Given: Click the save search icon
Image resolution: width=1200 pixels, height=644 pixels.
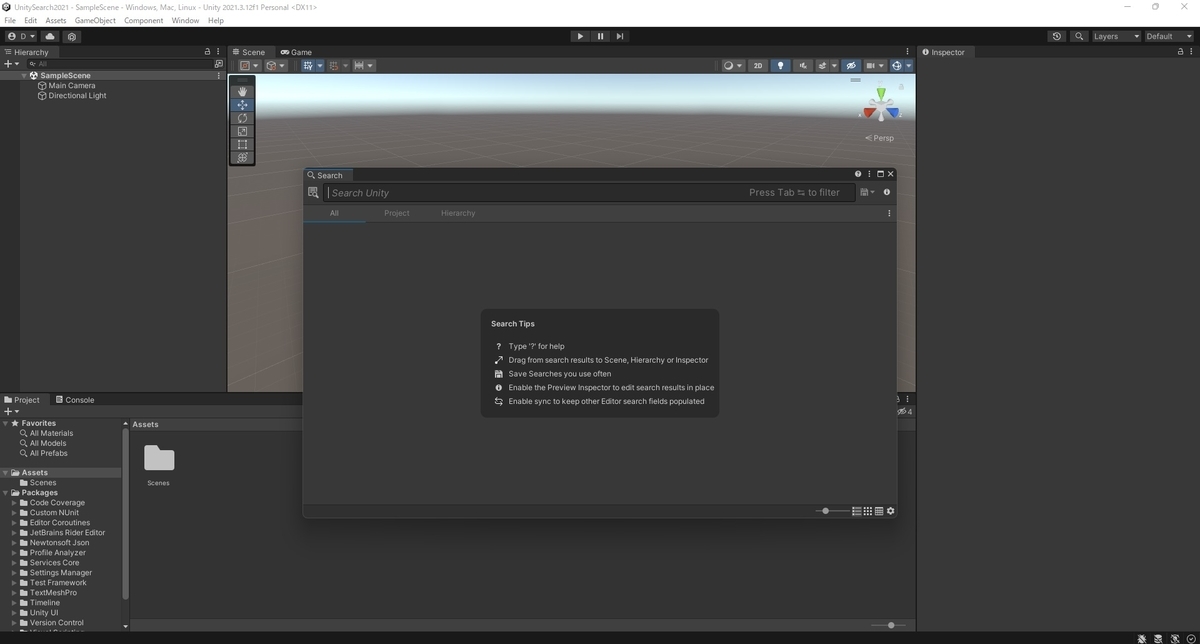Looking at the screenshot, I should click(x=864, y=192).
